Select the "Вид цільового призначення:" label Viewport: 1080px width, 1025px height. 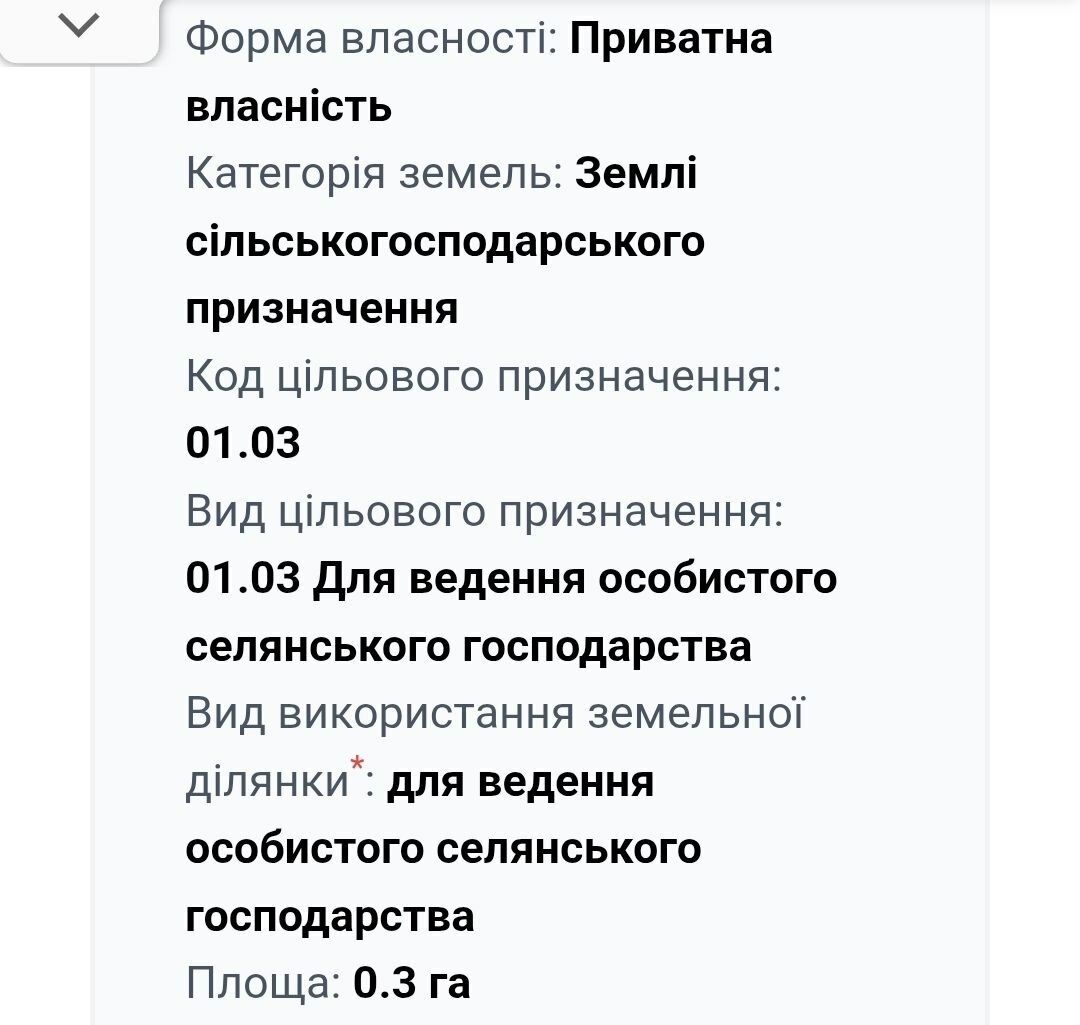pos(485,511)
